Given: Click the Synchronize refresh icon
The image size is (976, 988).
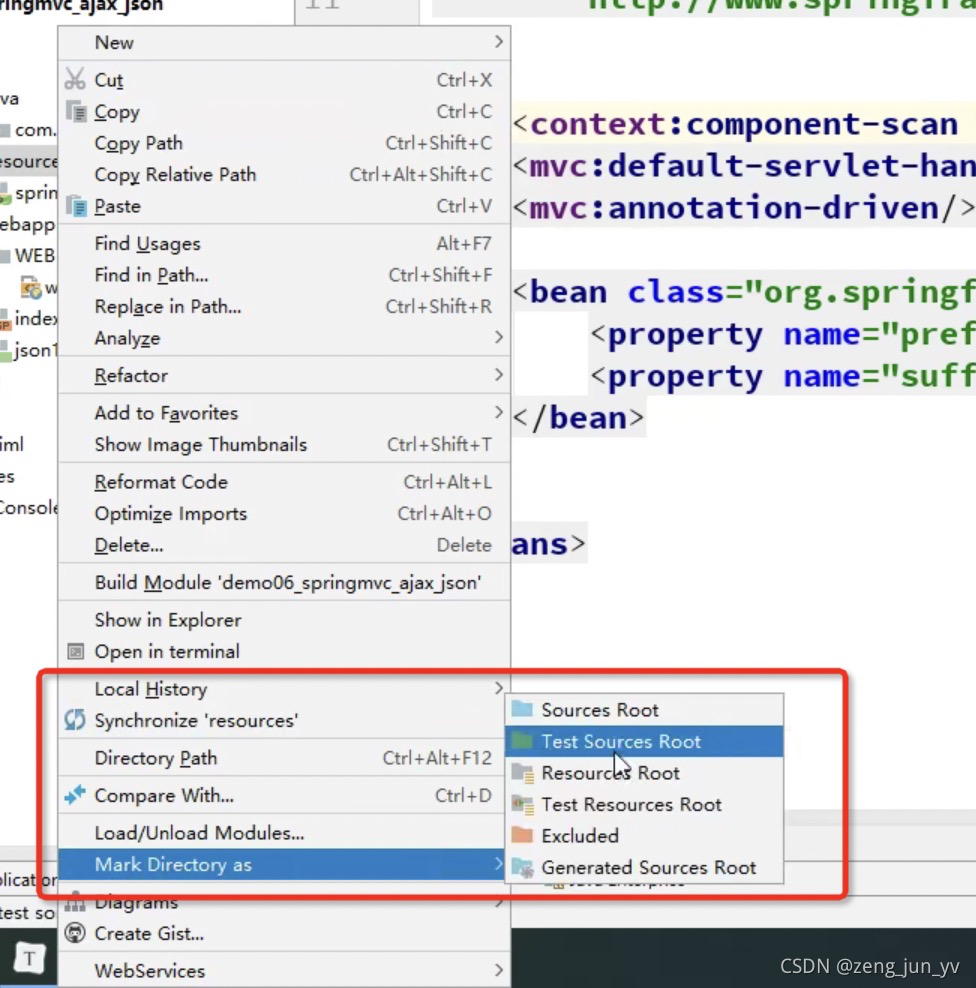Looking at the screenshot, I should coord(75,720).
